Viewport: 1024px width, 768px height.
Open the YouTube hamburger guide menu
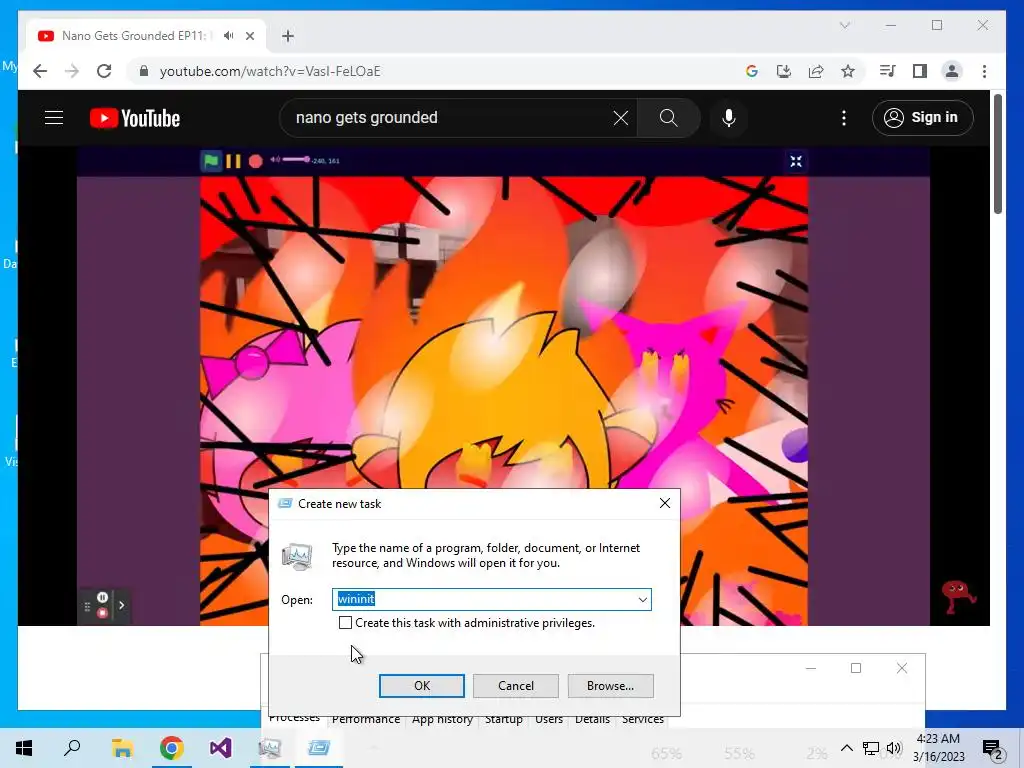(x=54, y=118)
